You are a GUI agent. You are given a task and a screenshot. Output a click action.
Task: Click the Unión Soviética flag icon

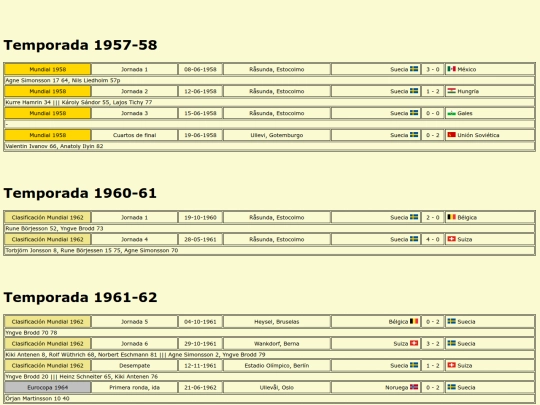[451, 135]
